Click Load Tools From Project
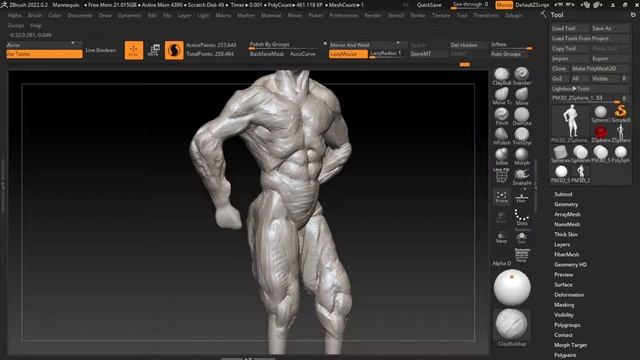Screen dimensions: 640x360 pyautogui.click(x=590, y=38)
